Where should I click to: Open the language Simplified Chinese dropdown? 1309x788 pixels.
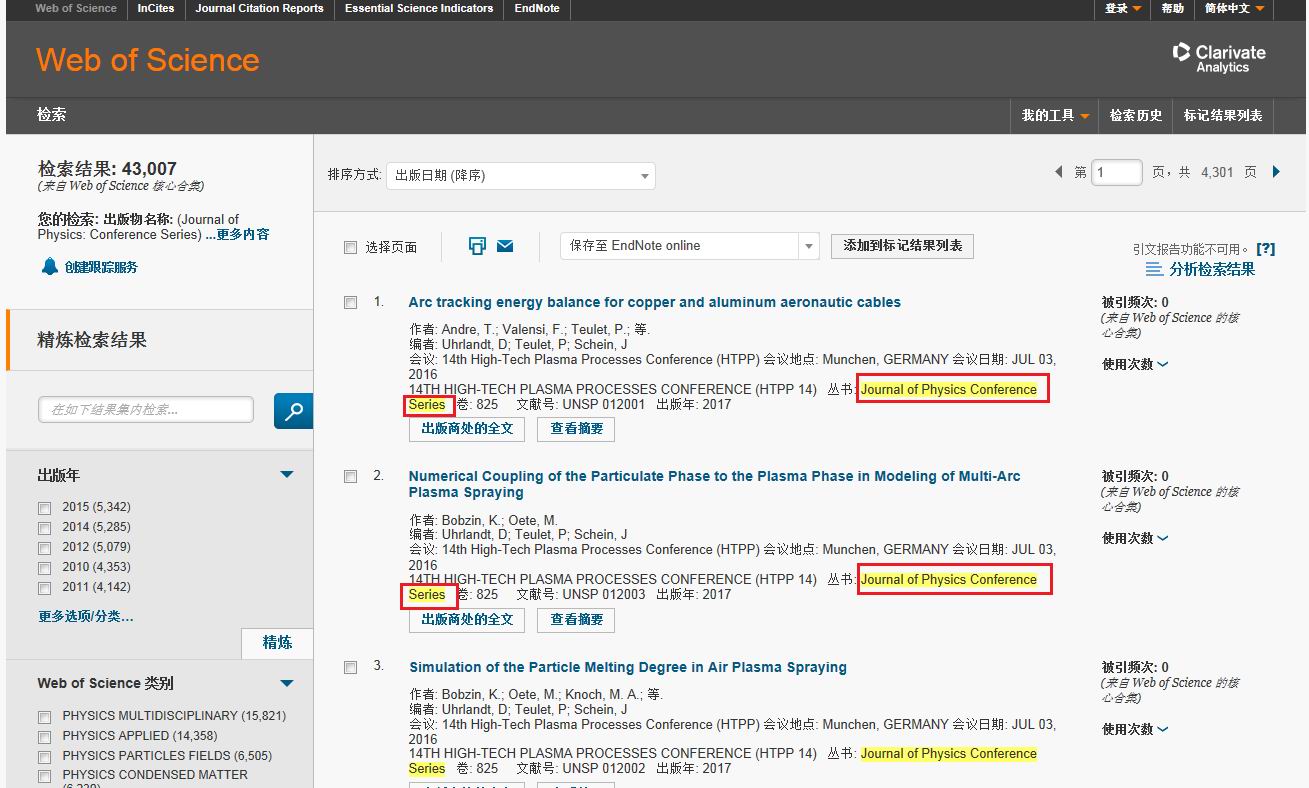click(x=1234, y=8)
